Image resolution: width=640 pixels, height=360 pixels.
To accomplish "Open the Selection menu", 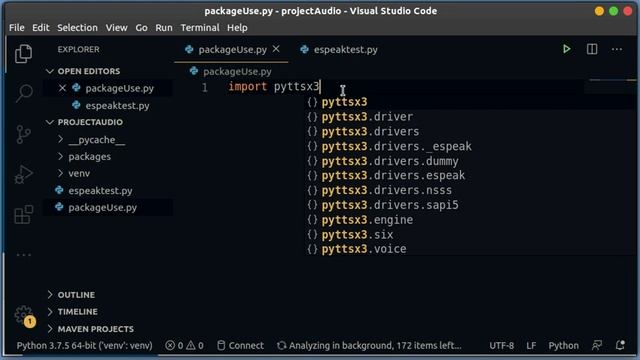I will coord(77,28).
